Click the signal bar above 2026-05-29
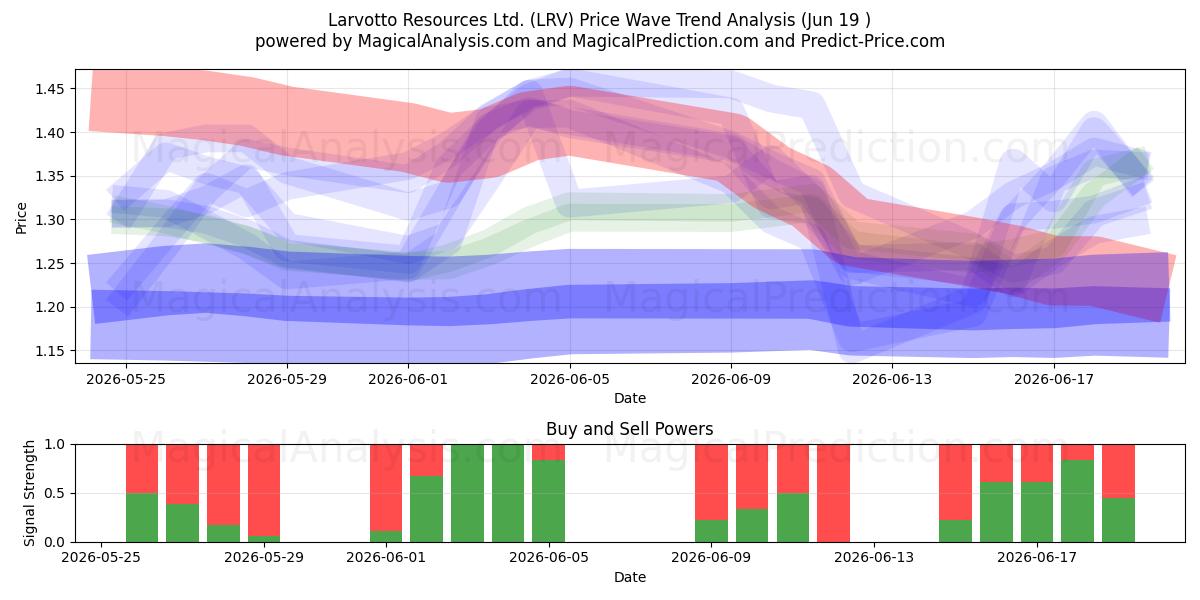This screenshot has height=600, width=1200. coord(264,493)
